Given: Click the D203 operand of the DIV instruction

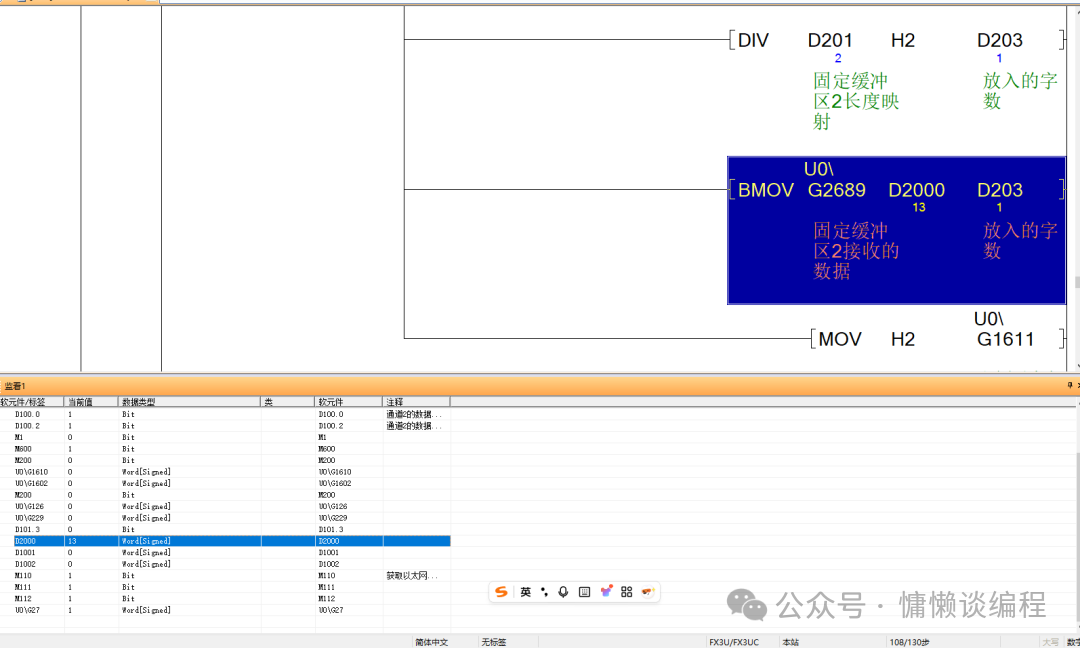Looking at the screenshot, I should click(999, 41).
